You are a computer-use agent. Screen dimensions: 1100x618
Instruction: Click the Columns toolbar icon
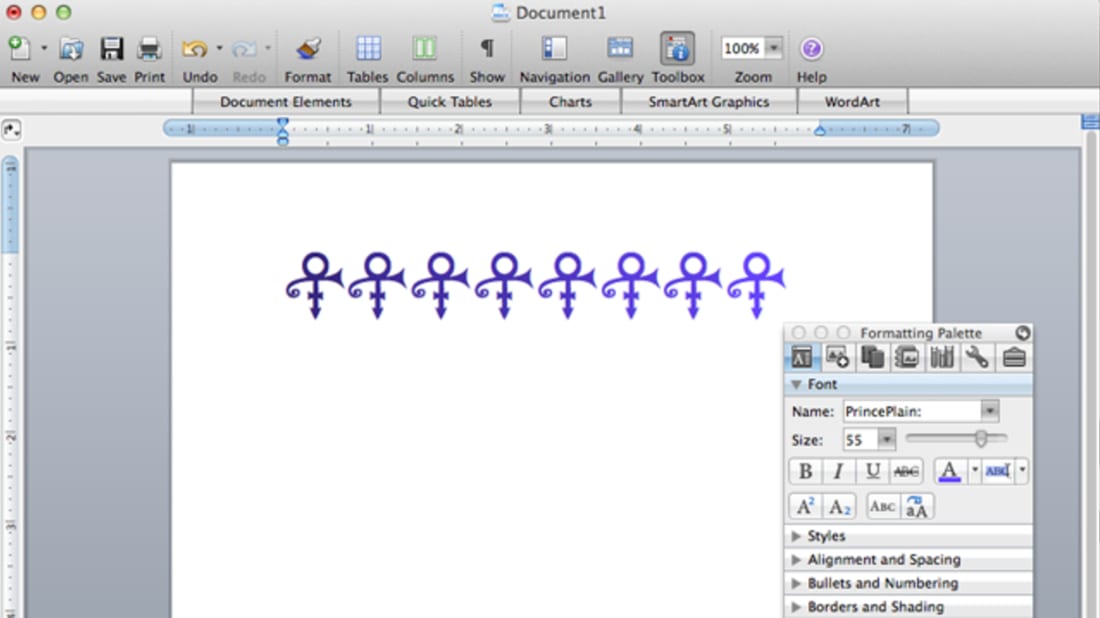(x=425, y=49)
